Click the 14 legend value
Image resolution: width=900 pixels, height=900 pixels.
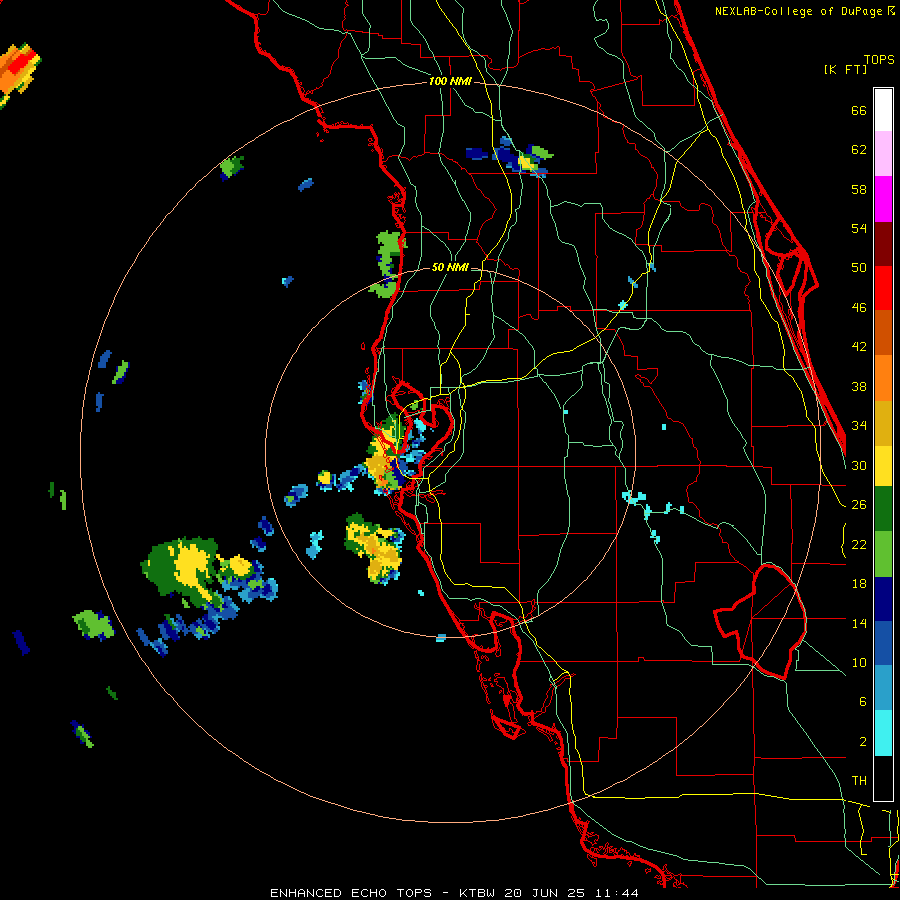tap(859, 623)
